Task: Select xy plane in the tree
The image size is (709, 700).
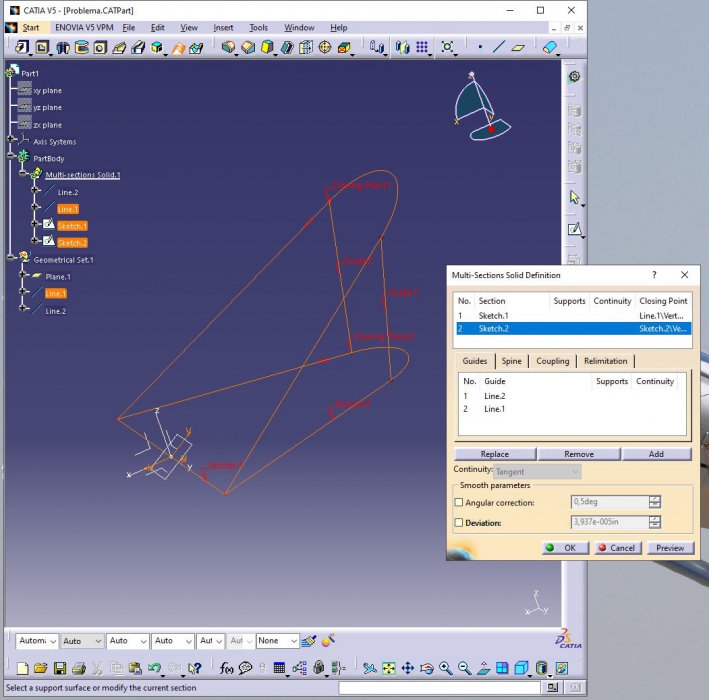Action: (47, 90)
